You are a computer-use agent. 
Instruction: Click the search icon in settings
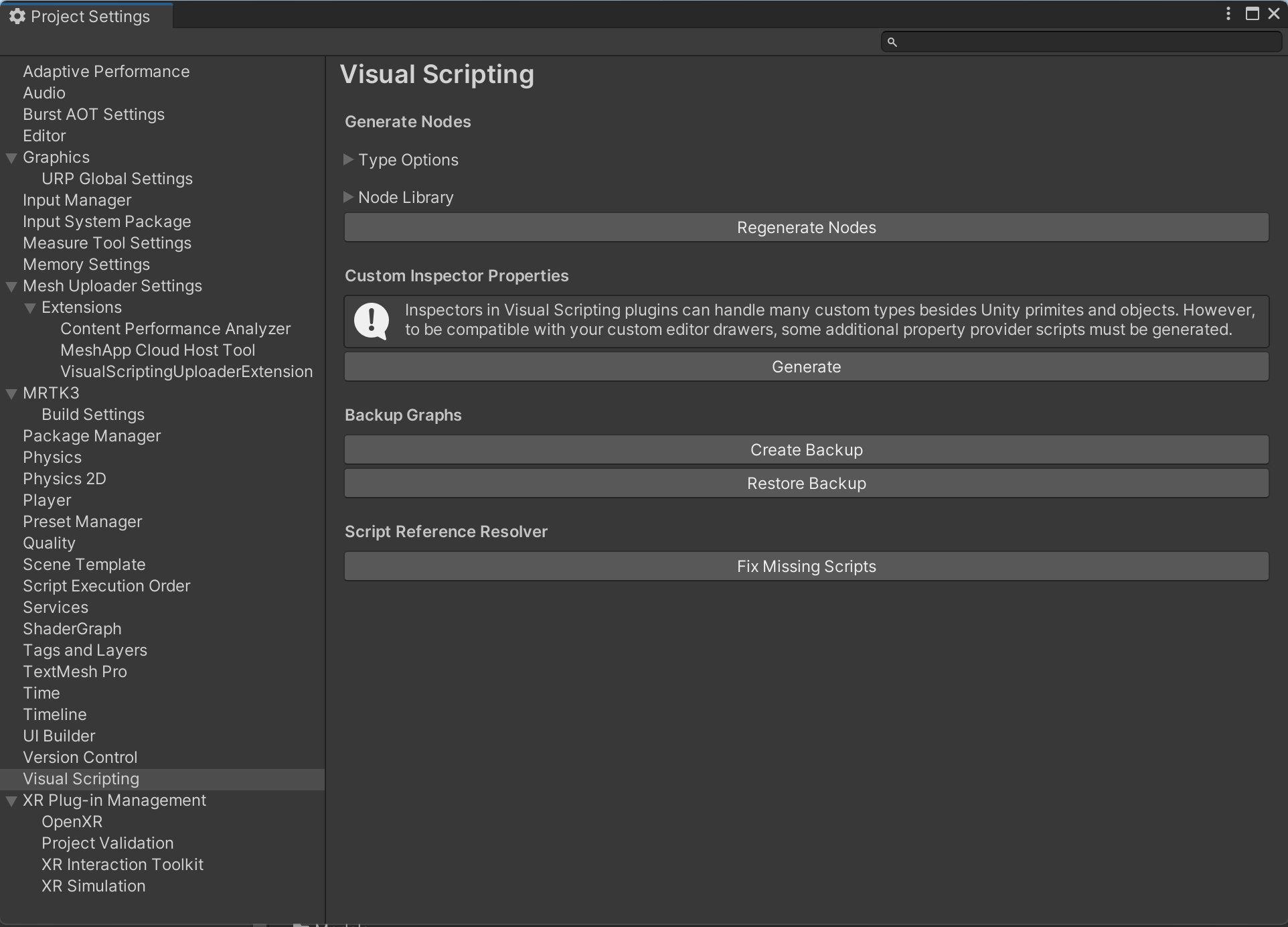tap(892, 41)
